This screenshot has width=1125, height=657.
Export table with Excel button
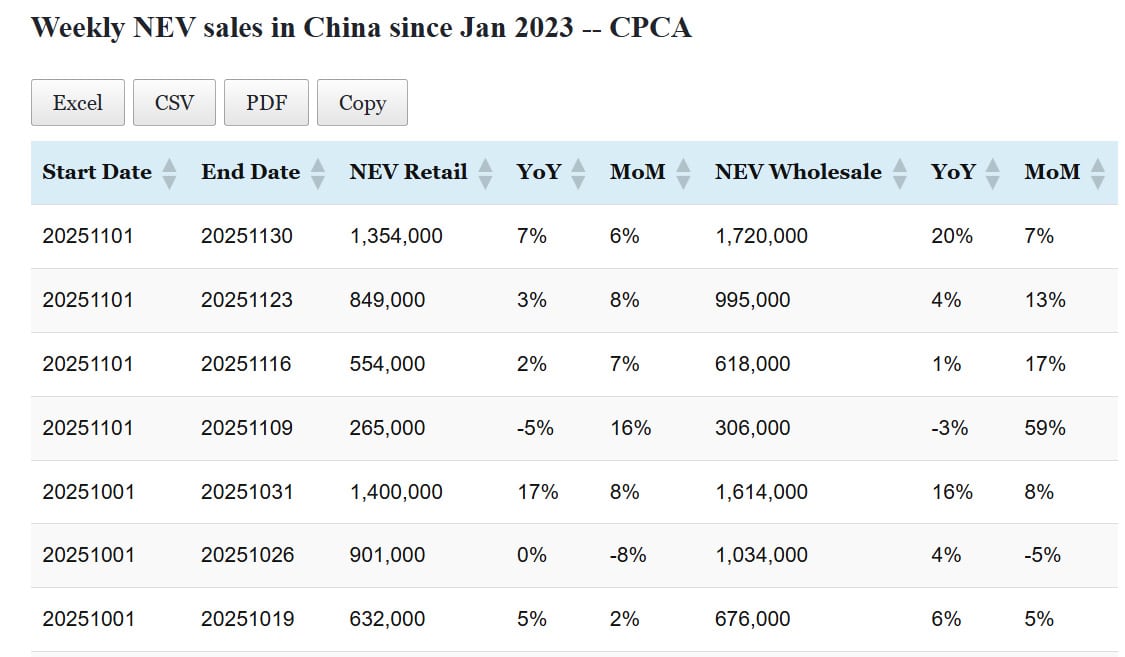click(x=78, y=103)
